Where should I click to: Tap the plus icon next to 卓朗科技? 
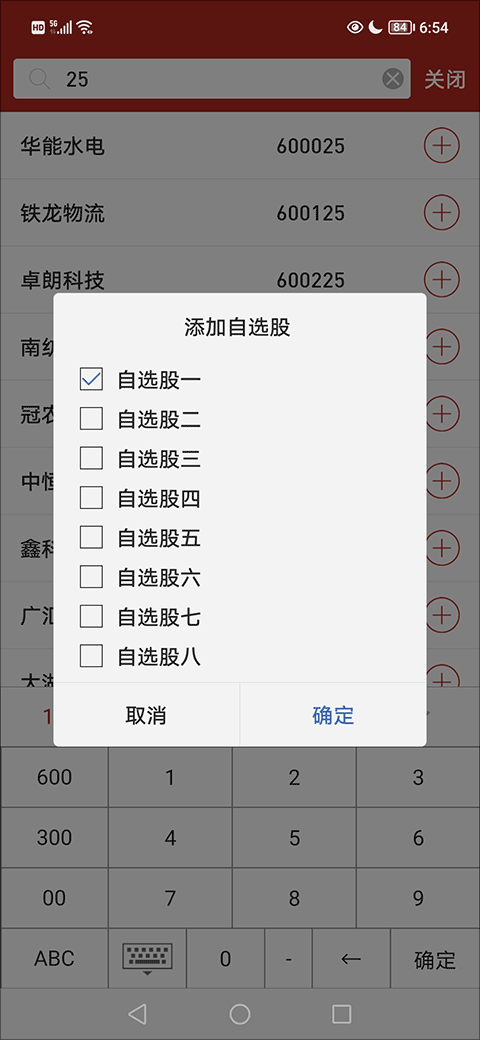click(x=442, y=279)
